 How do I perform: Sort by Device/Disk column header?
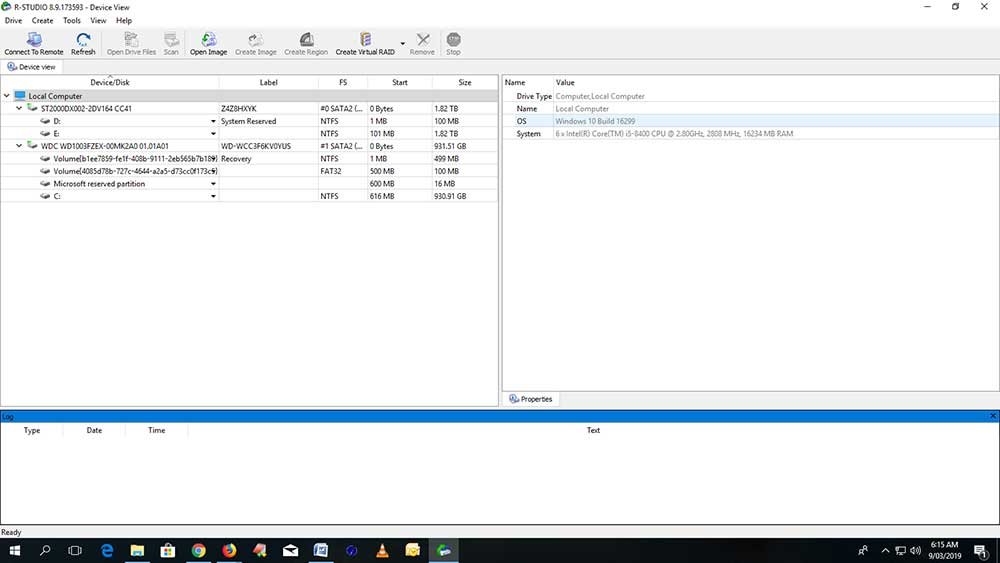point(110,82)
